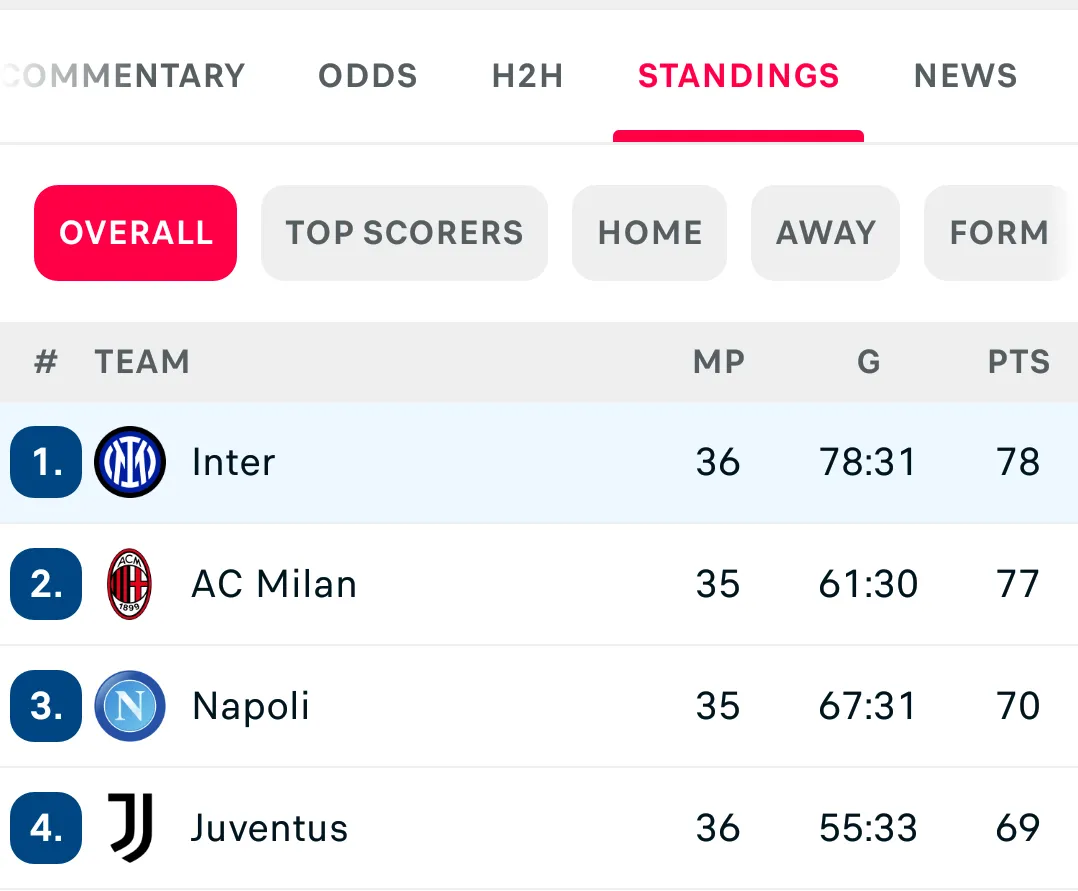1078x891 pixels.
Task: Open the Napoli team name link
Action: tap(251, 706)
